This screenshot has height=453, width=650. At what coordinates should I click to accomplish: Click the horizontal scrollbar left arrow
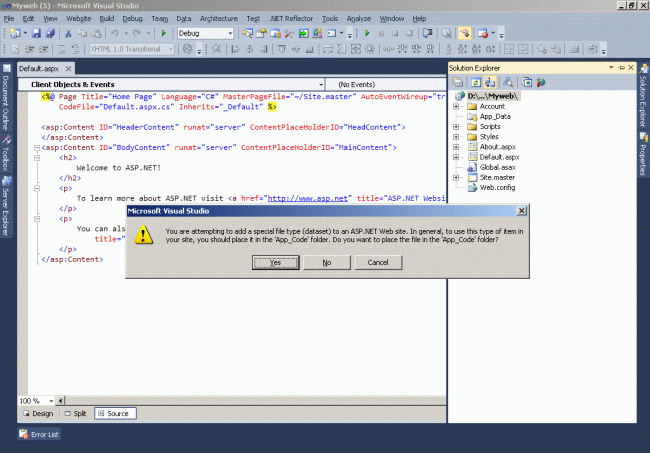click(61, 401)
